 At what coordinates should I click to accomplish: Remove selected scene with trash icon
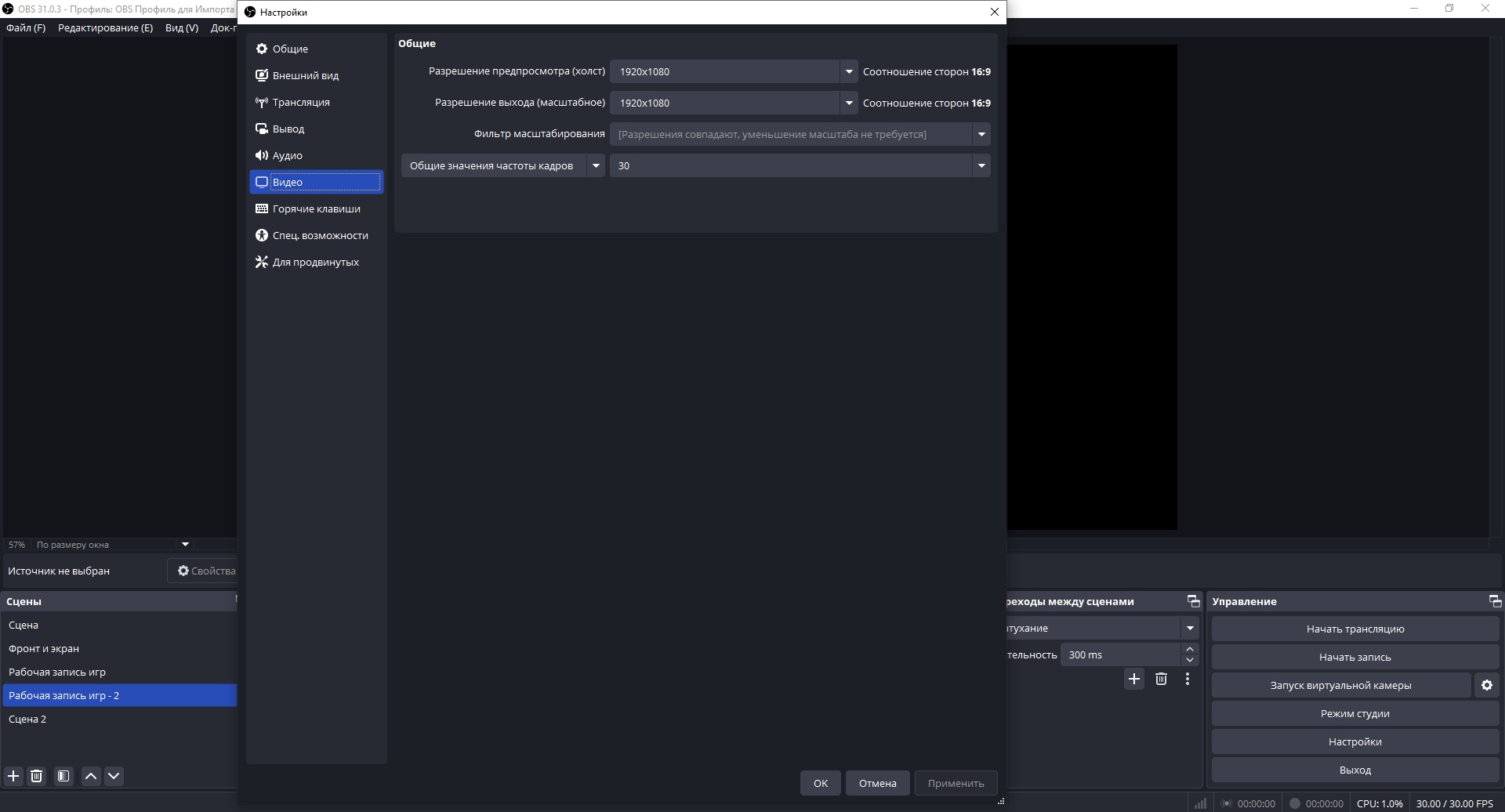click(x=36, y=776)
